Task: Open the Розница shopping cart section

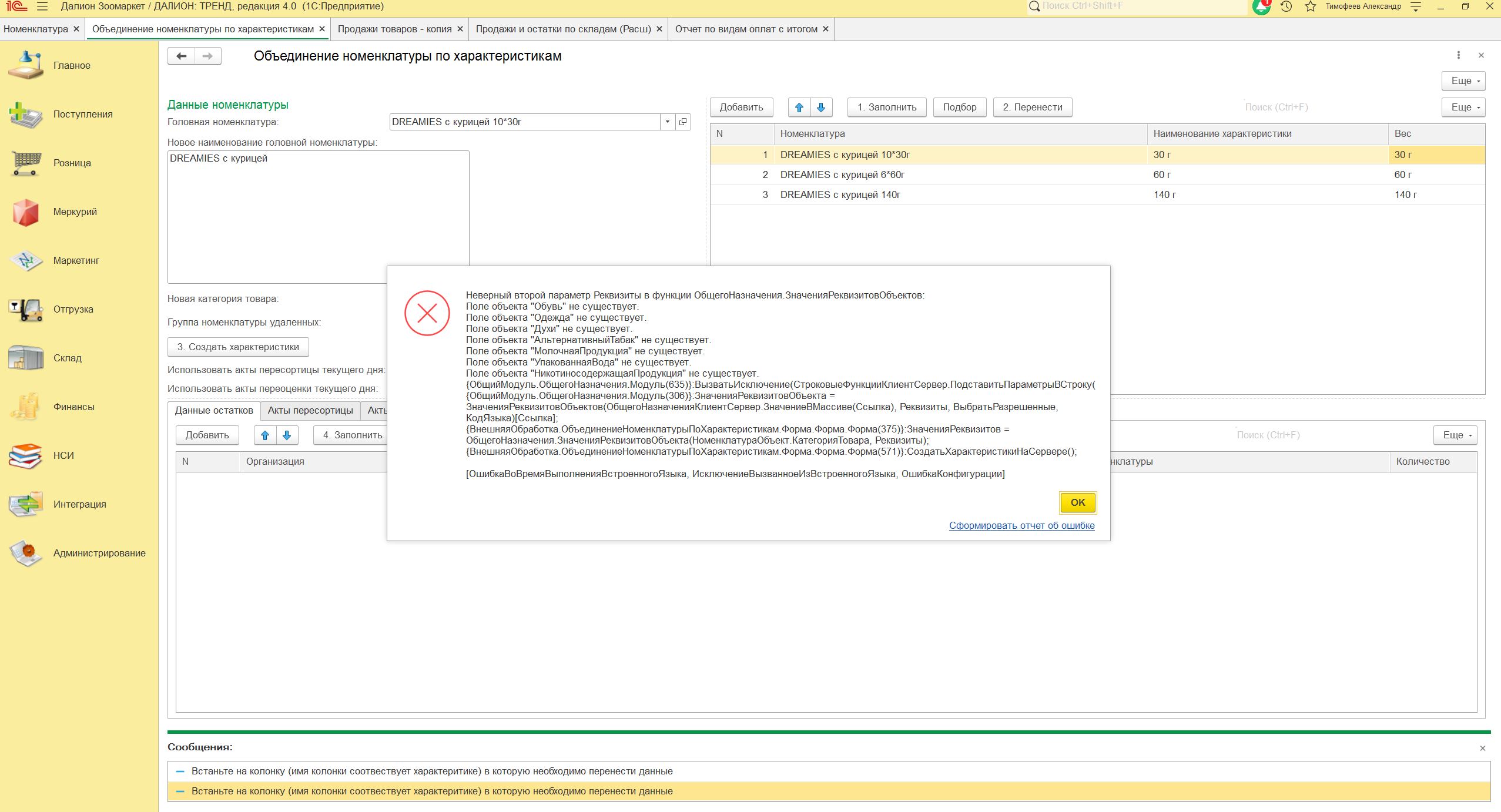Action: tap(25, 163)
